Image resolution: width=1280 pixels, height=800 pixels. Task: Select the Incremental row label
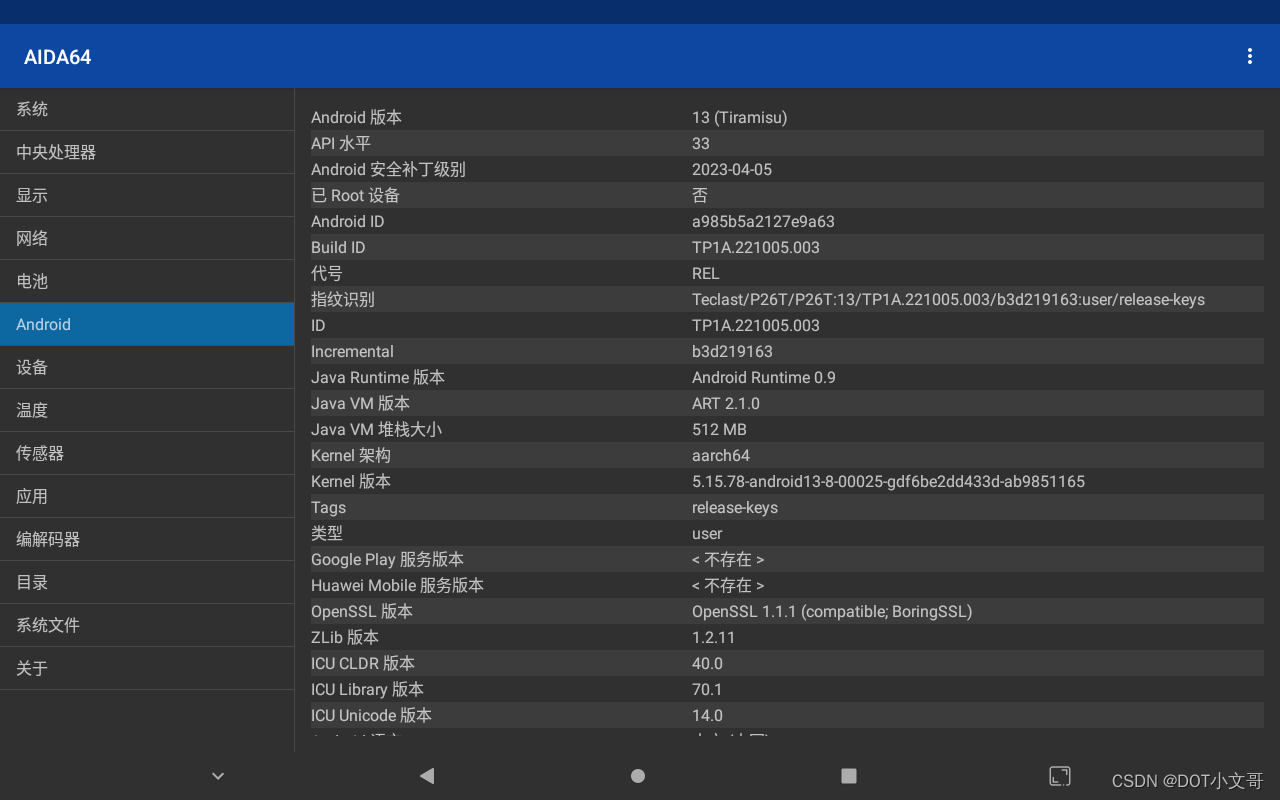click(x=352, y=351)
